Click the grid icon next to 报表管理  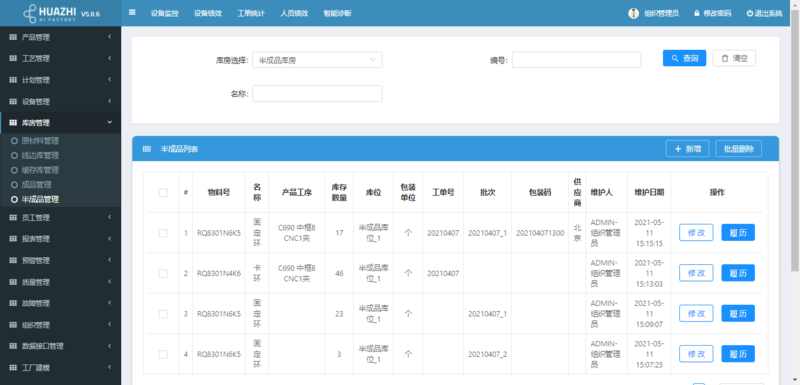(13, 239)
